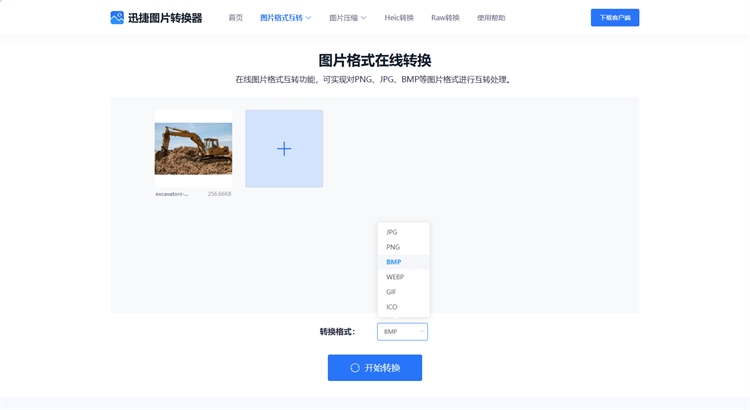Click the 迅捷图片转换器 logo icon
Viewport: 750px width, 410px height.
117,17
